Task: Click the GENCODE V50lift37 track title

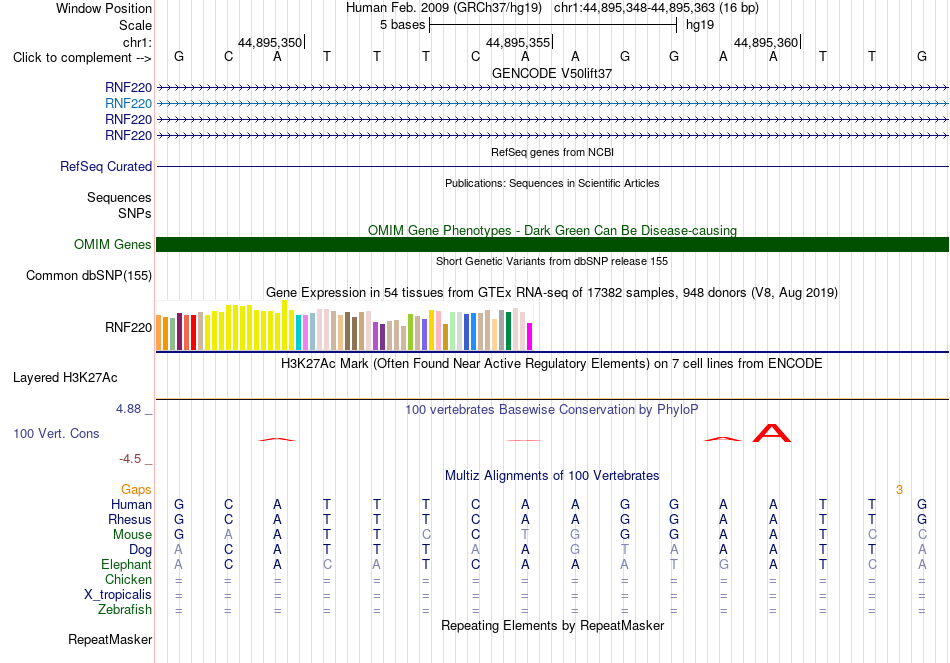Action: 552,73
